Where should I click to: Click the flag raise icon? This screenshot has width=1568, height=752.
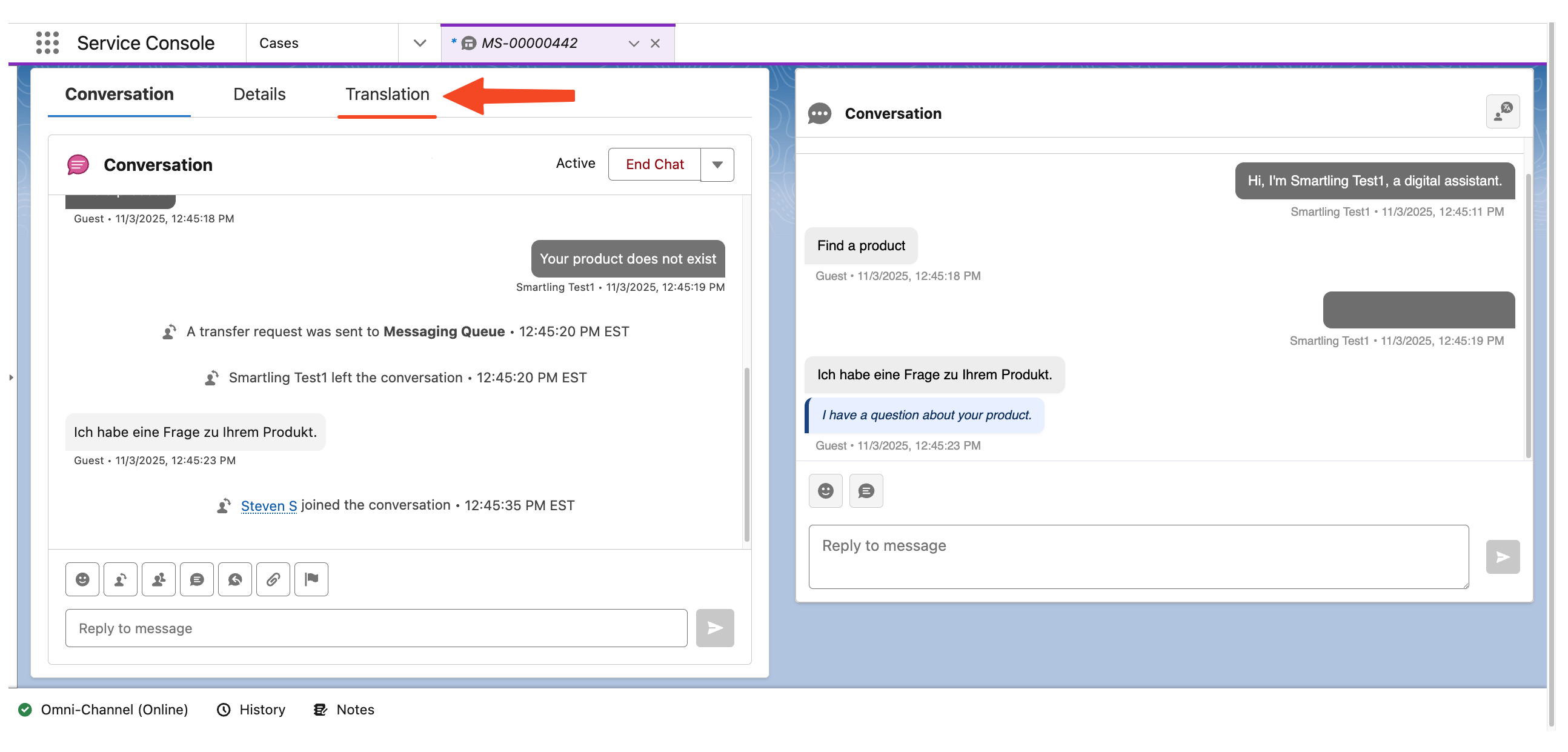pyautogui.click(x=311, y=579)
